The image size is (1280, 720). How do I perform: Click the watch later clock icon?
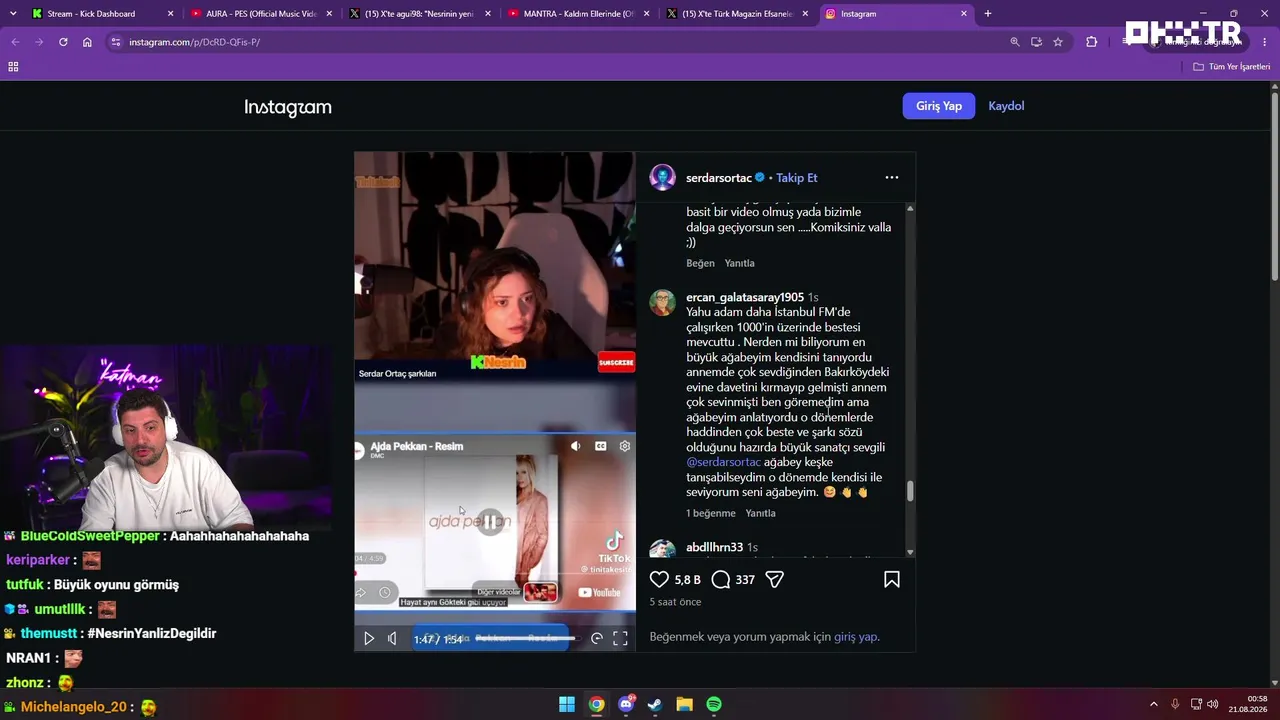point(385,593)
